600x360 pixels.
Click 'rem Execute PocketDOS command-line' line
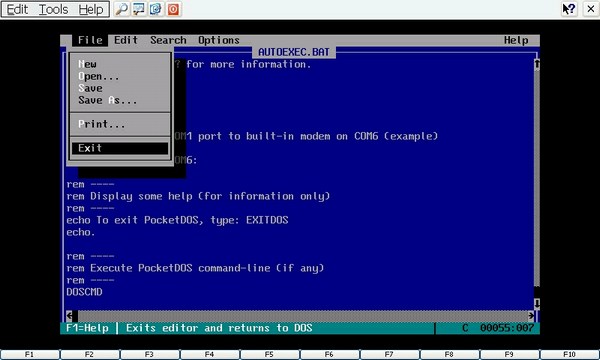[195, 268]
